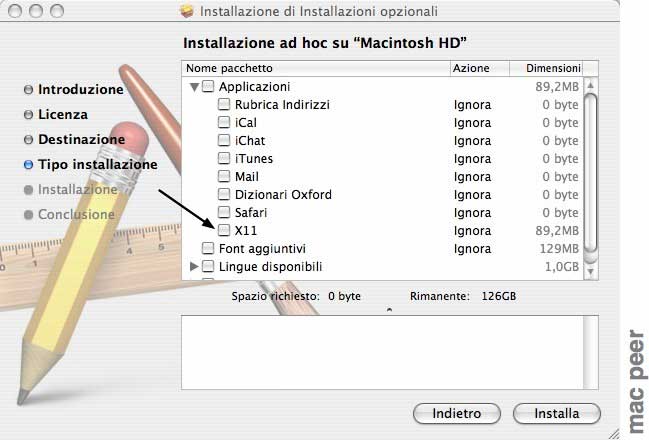The width and height of the screenshot is (649, 440).
Task: Click the 1,0GB size value
Action: [x=562, y=267]
